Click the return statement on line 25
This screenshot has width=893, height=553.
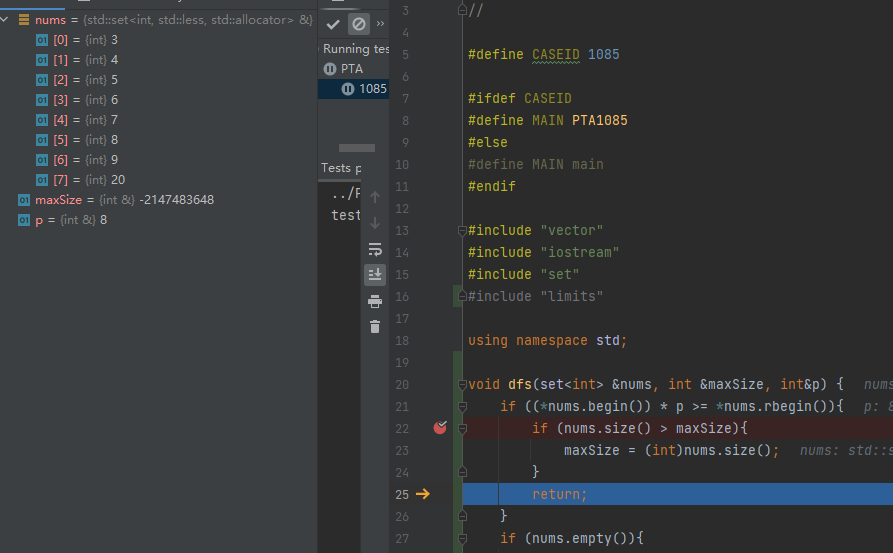point(559,494)
